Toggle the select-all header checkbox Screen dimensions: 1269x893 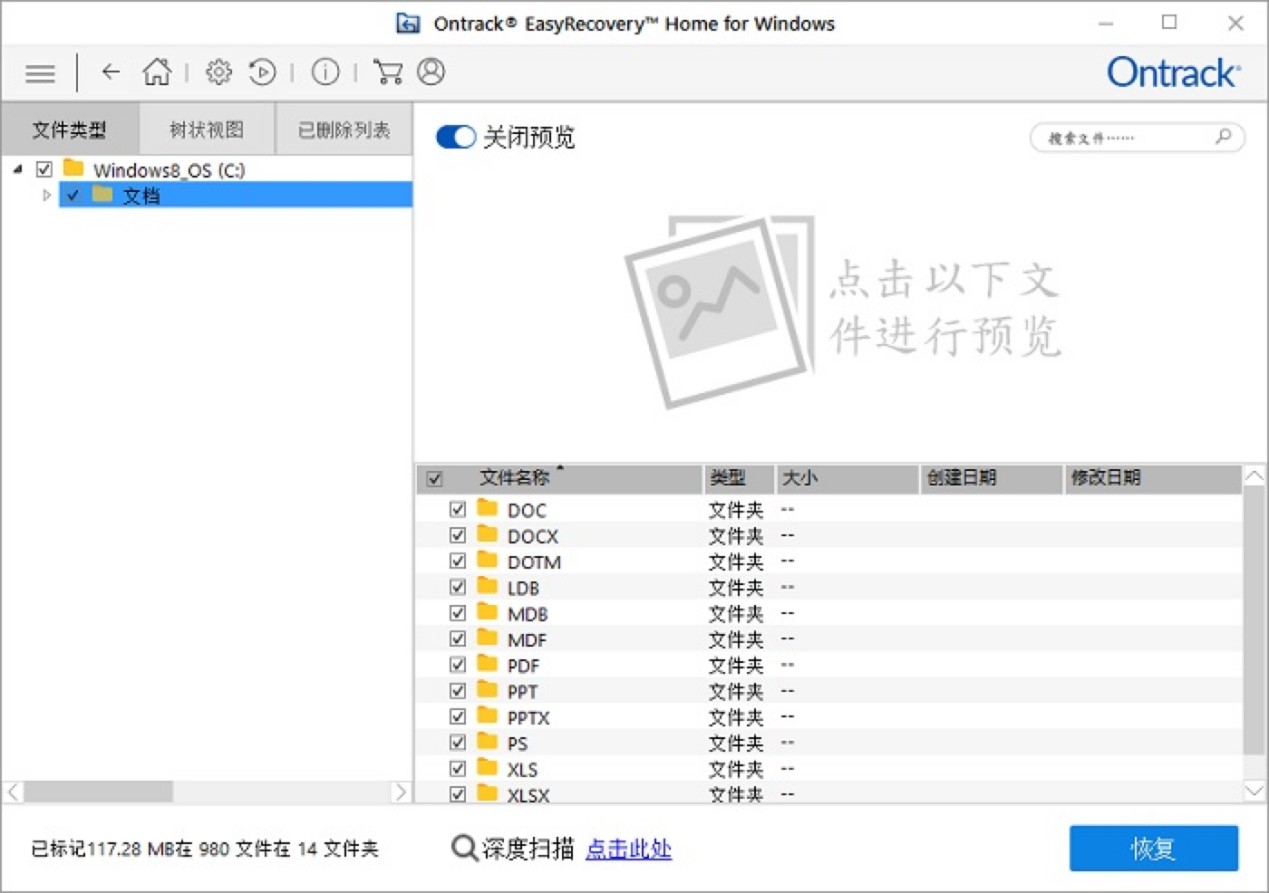[x=434, y=479]
